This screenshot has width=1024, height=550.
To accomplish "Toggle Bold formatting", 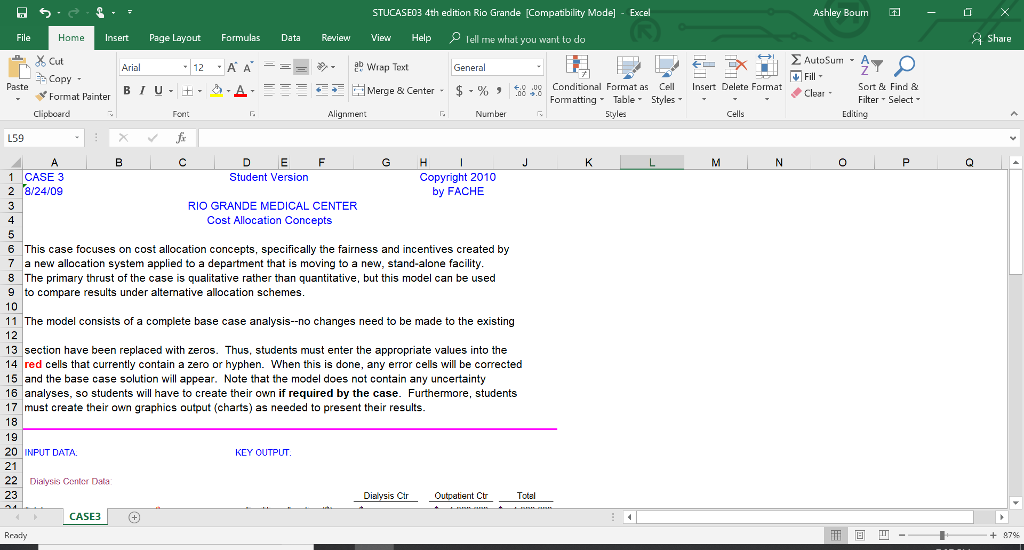I will (127, 91).
